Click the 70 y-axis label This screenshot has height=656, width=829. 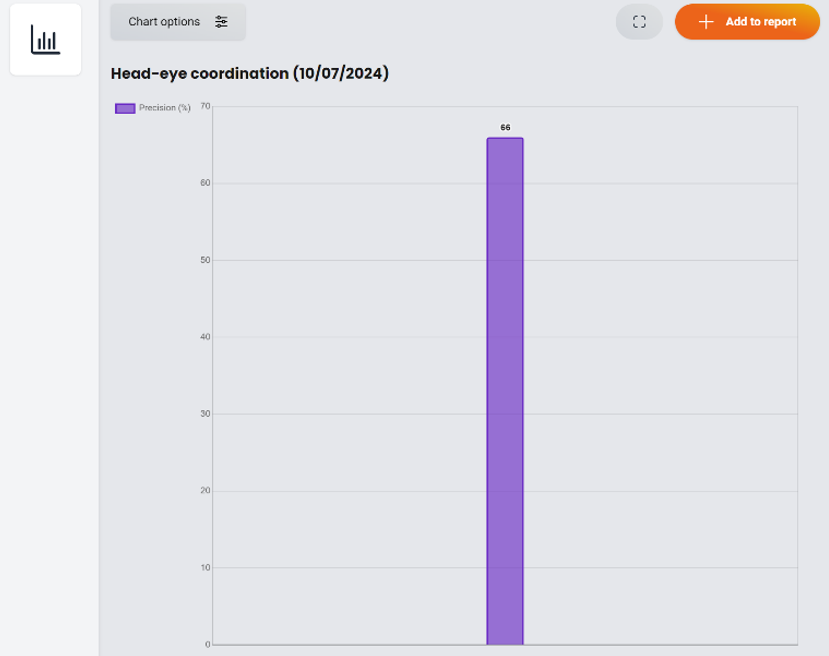click(204, 106)
